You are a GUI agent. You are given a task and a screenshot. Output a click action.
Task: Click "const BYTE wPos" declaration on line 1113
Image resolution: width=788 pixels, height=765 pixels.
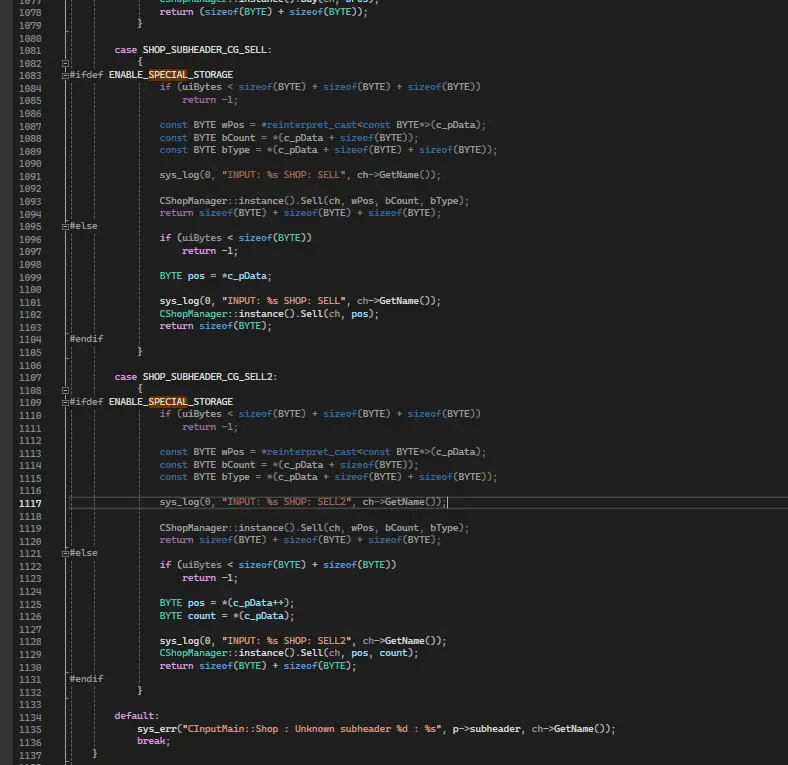323,452
